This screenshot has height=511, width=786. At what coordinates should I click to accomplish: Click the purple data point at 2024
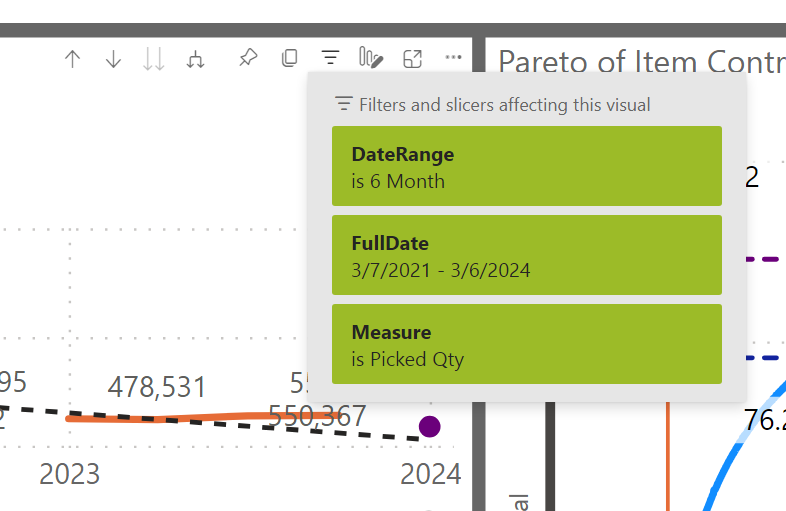tap(430, 427)
